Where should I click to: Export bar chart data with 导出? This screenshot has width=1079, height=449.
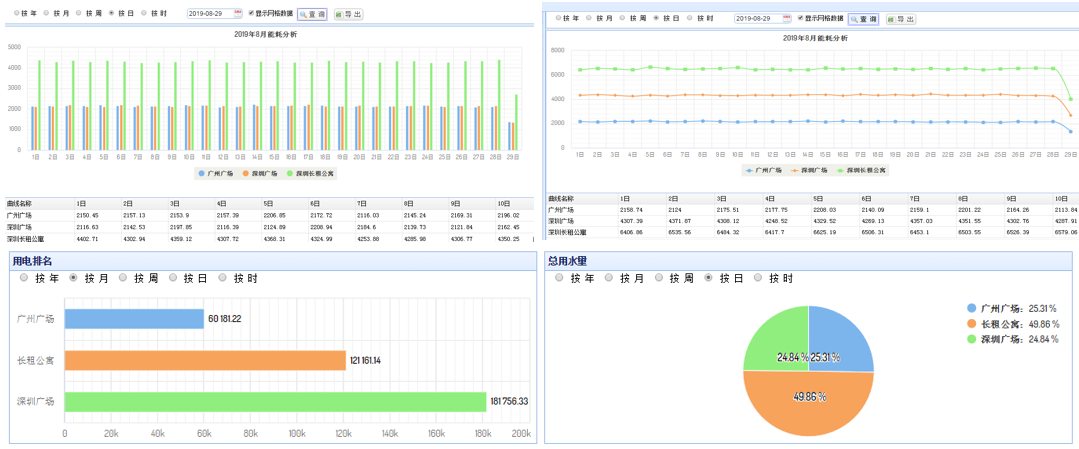348,15
